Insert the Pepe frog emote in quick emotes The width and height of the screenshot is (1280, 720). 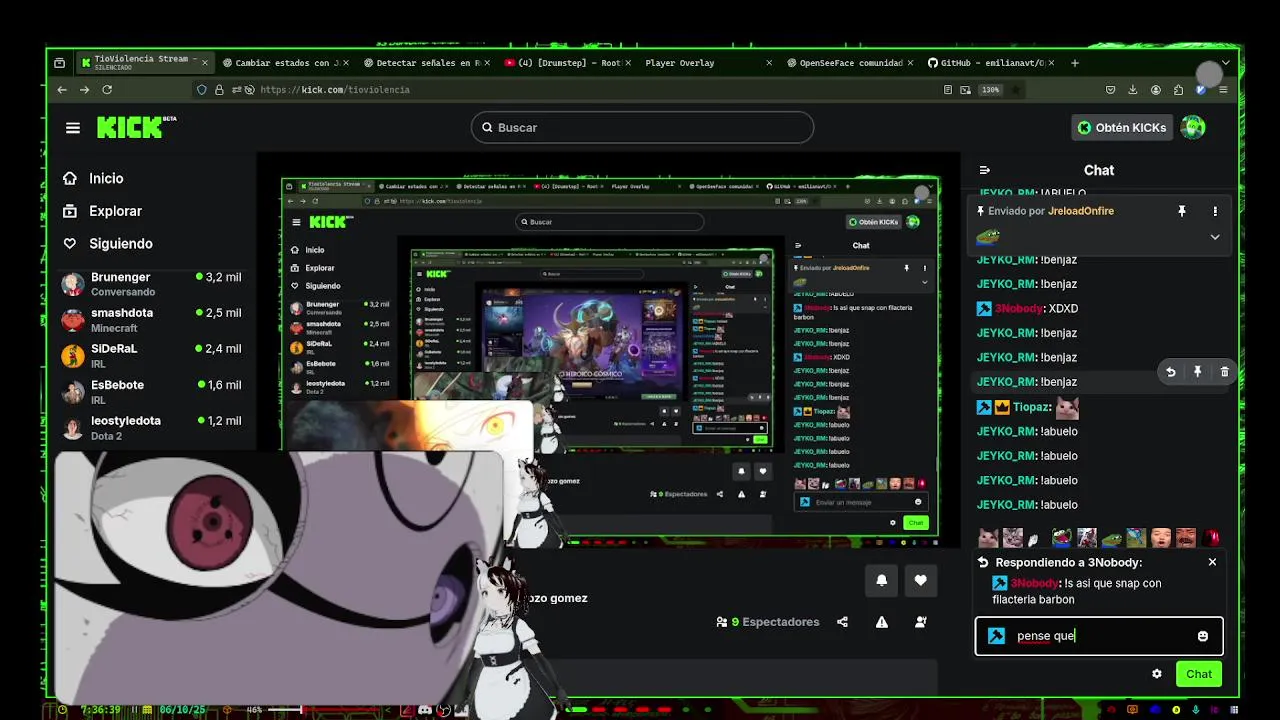1111,538
